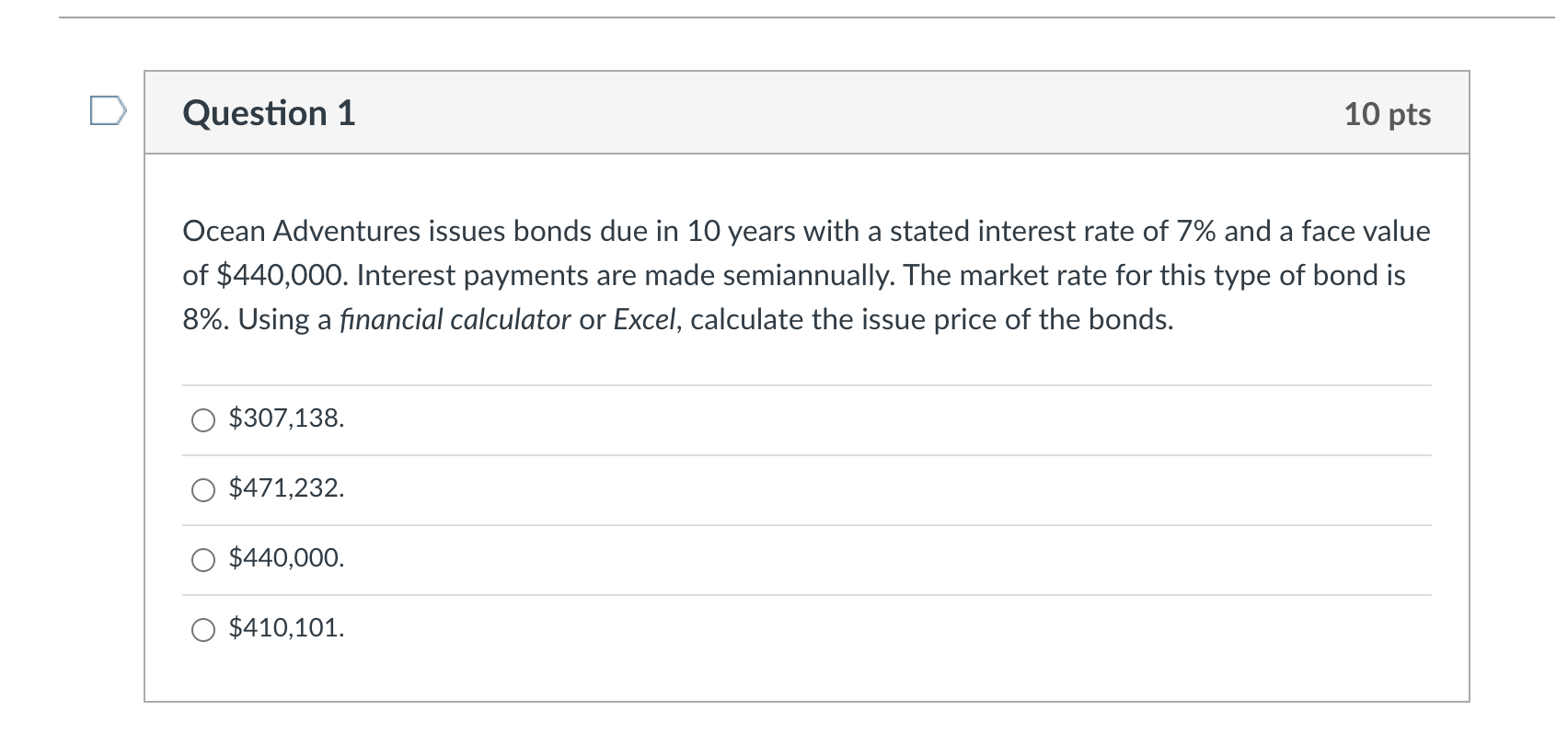The height and width of the screenshot is (745, 1568).
Task: Pick $471,232 as your answer
Action: coord(286,488)
